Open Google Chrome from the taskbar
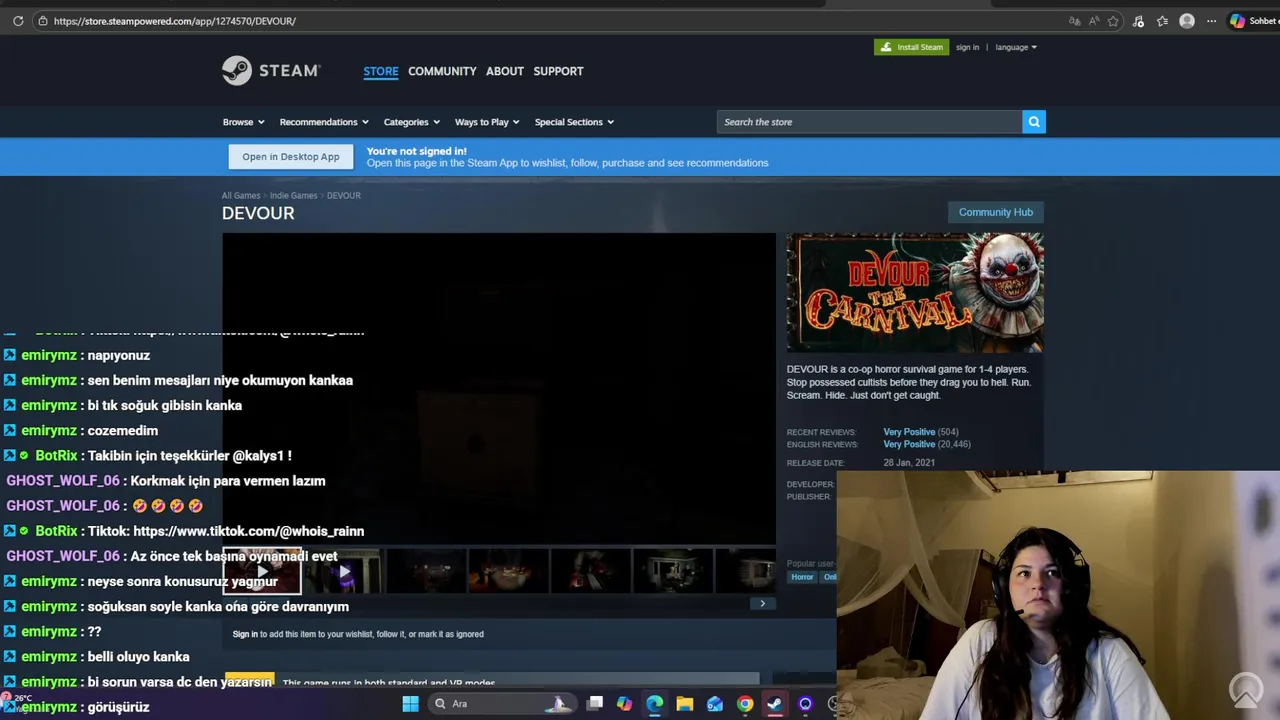This screenshot has height=720, width=1280. point(745,704)
